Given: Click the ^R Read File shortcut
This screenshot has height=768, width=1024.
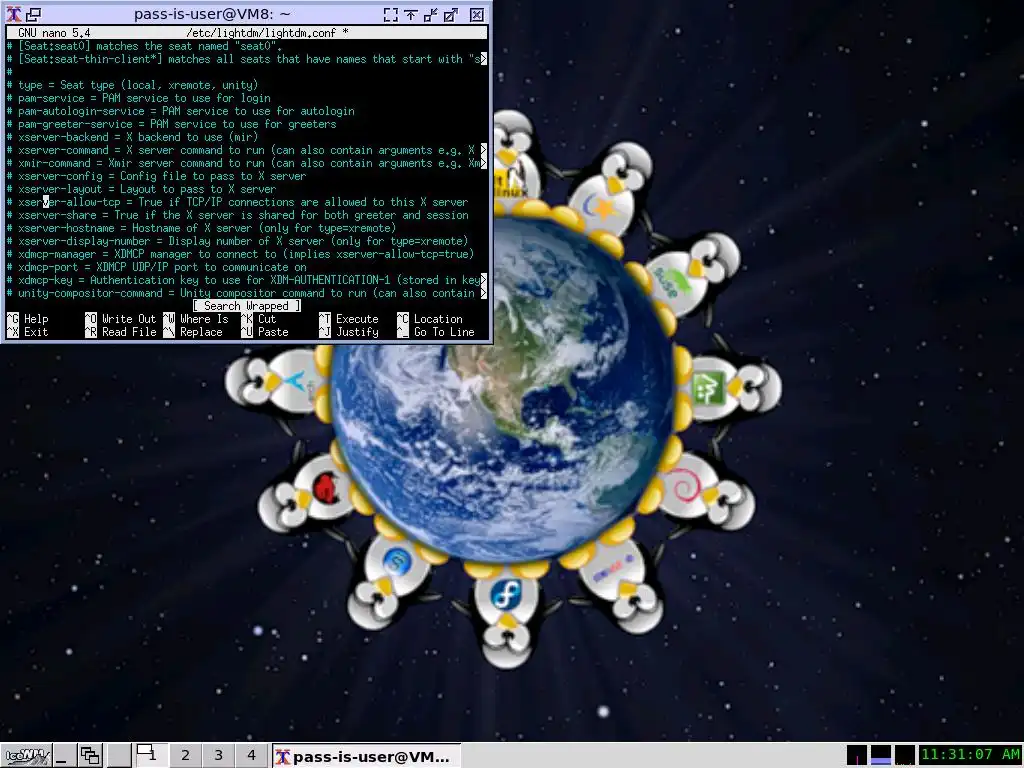Looking at the screenshot, I should [120, 332].
